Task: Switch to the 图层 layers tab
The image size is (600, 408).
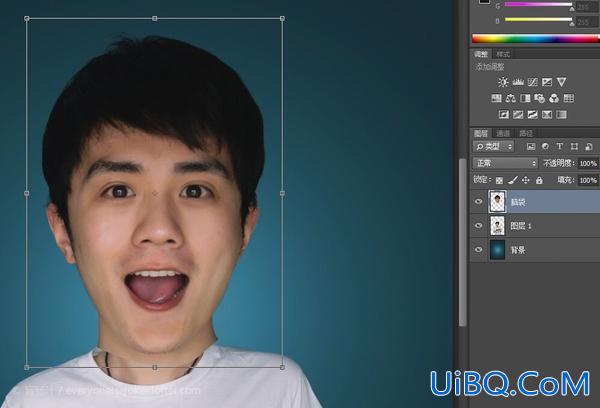Action: [481, 133]
